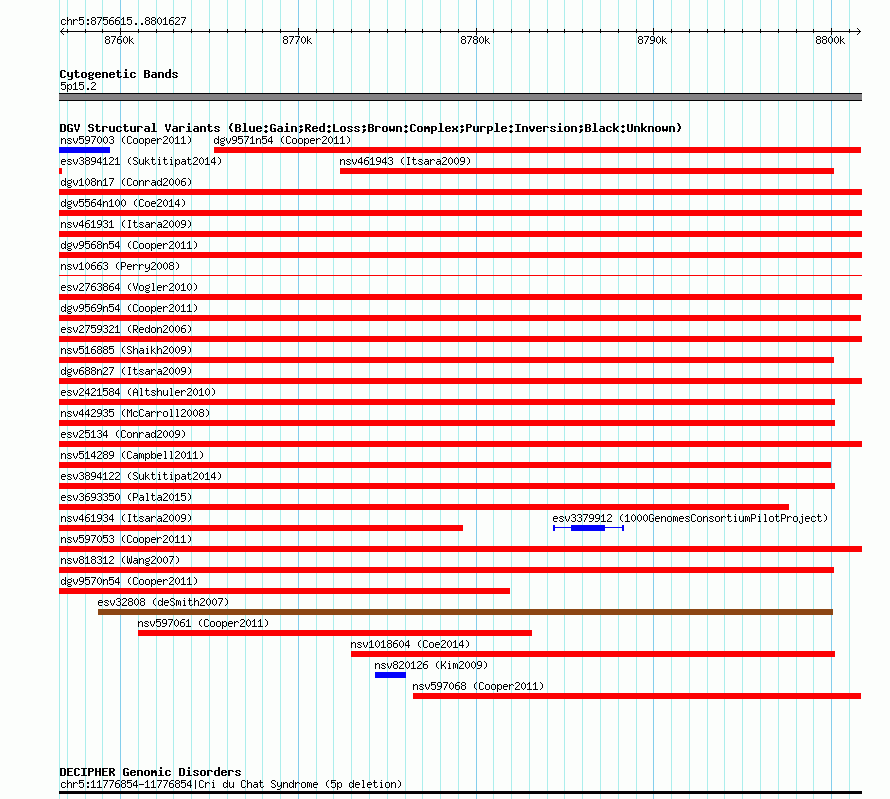This screenshot has width=890, height=799.
Task: Click the dgv5564n100 (Coe2014) label
Action: pyautogui.click(x=123, y=203)
